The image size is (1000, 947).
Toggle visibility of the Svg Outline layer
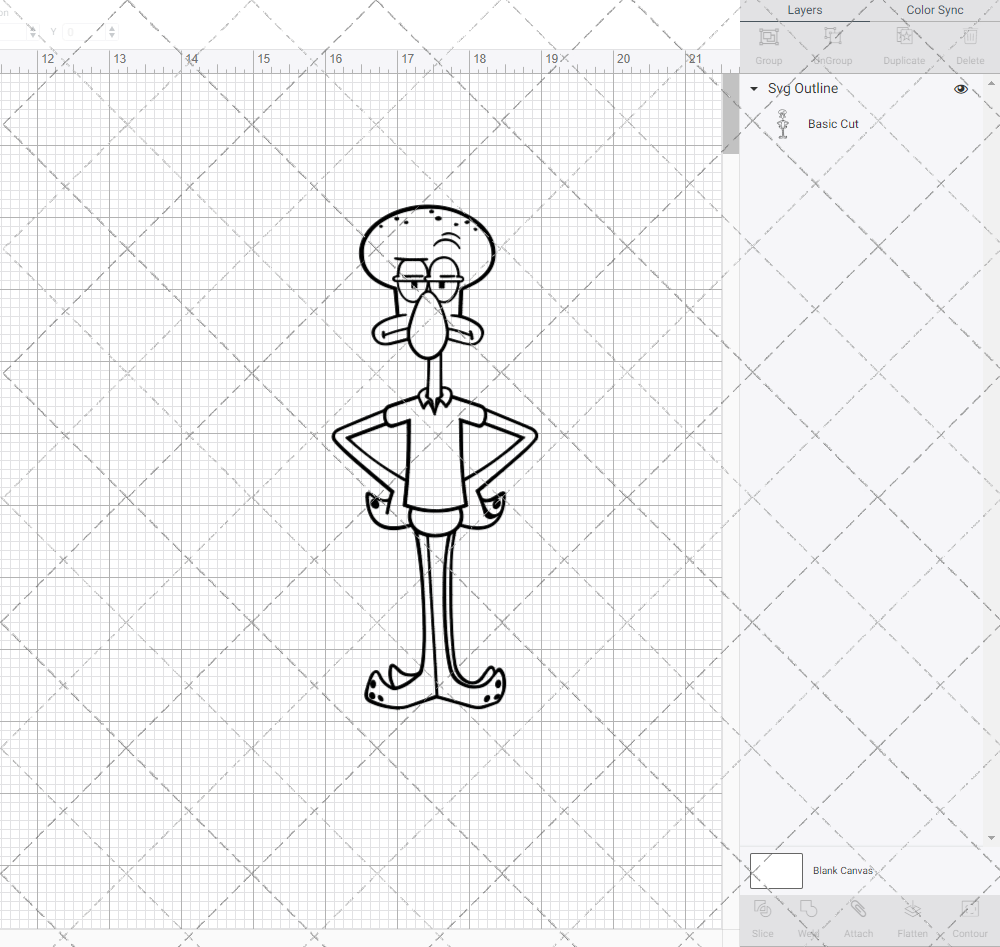[x=960, y=88]
